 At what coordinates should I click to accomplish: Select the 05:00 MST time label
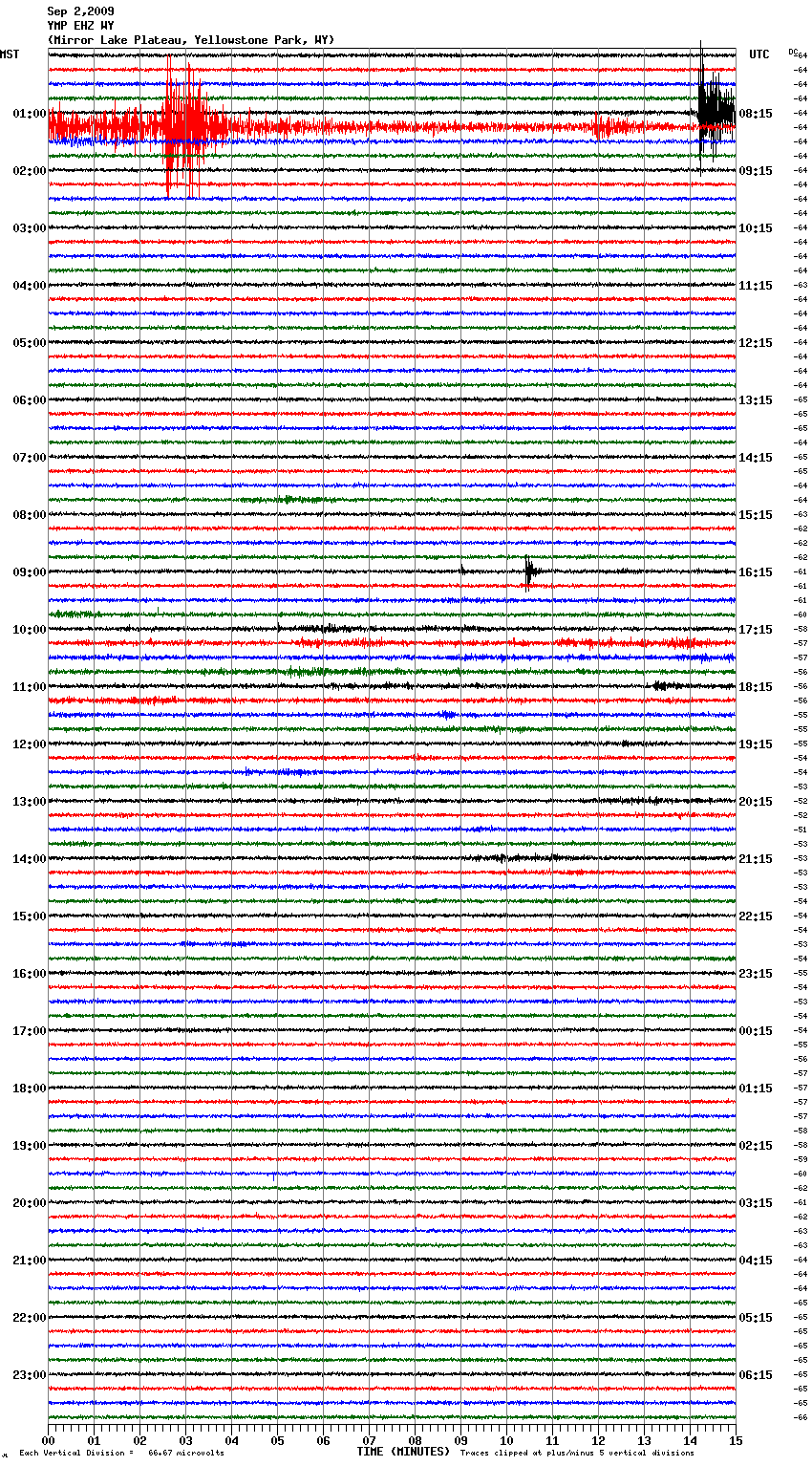[30, 343]
